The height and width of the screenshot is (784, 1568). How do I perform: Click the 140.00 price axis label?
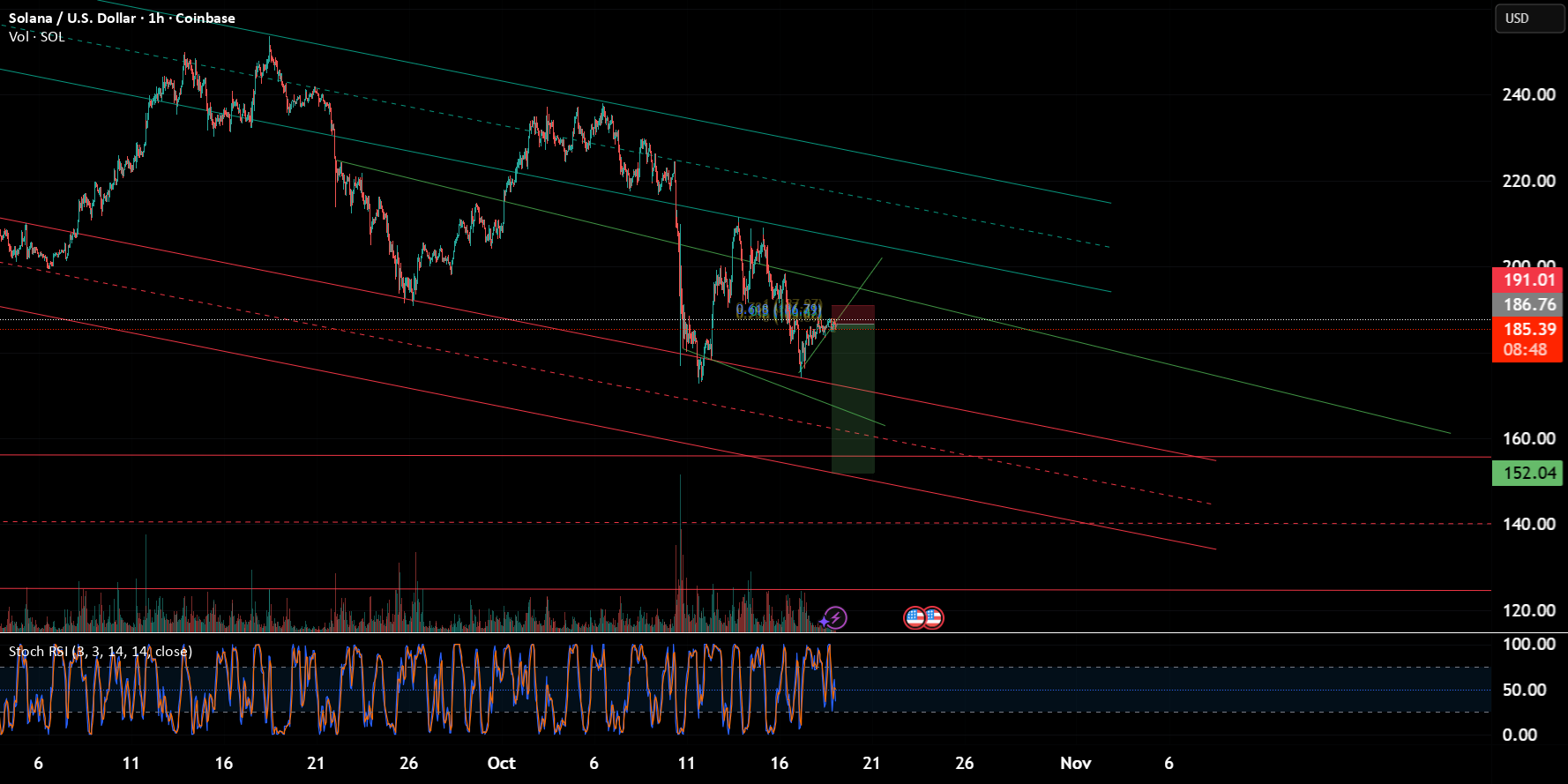1528,524
